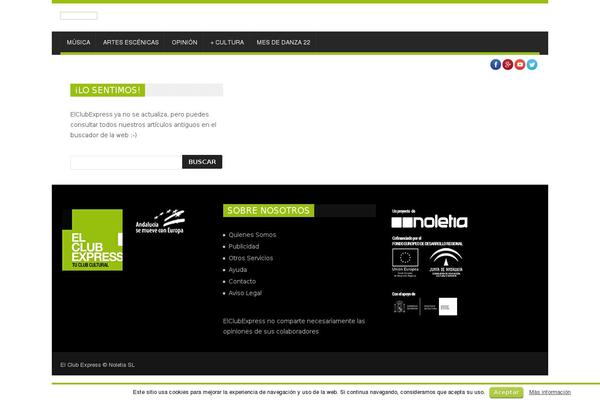Open the Twitter social icon
The width and height of the screenshot is (600, 400).
[x=532, y=64]
